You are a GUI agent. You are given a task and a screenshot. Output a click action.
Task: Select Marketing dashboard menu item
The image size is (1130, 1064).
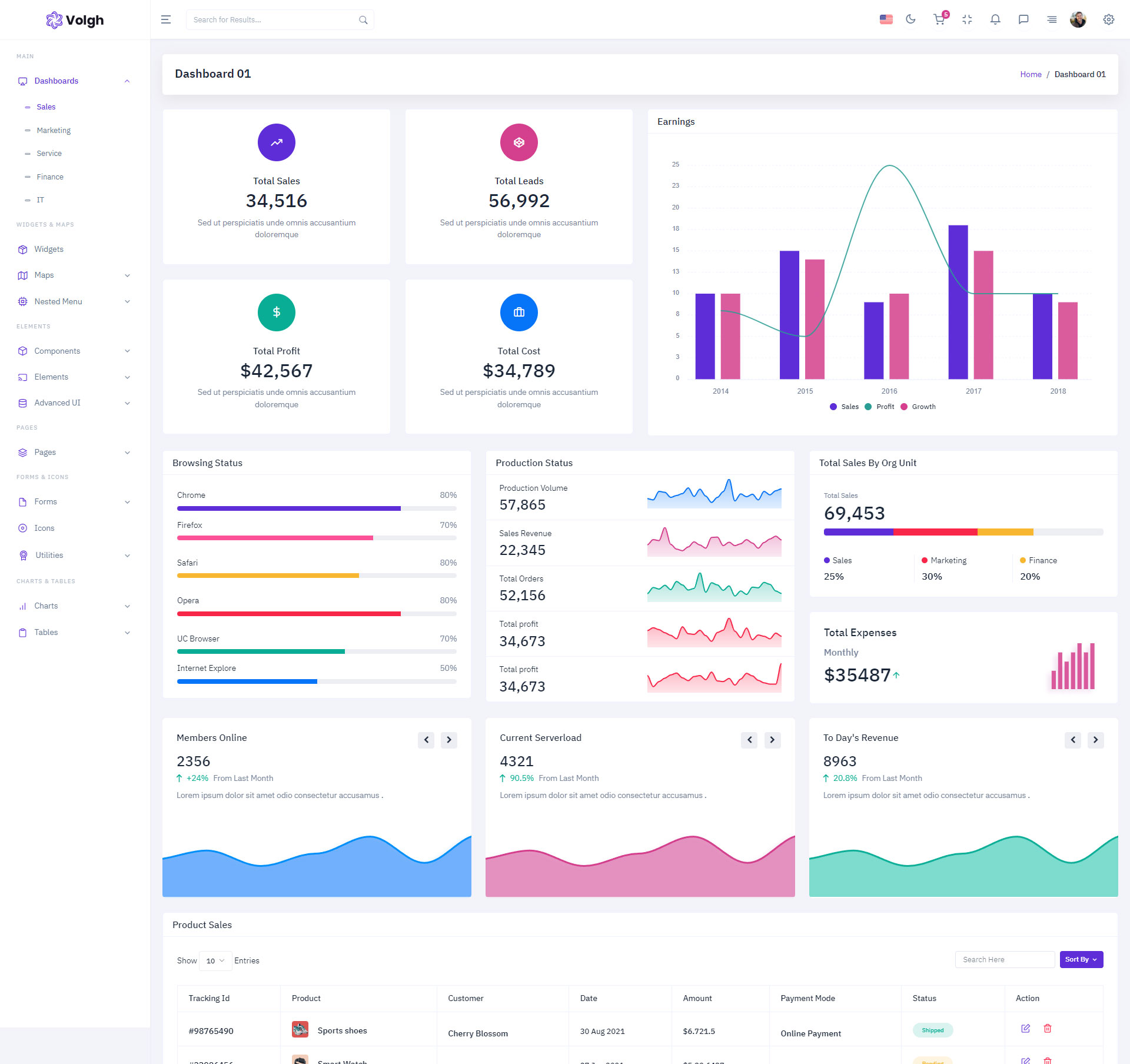53,130
